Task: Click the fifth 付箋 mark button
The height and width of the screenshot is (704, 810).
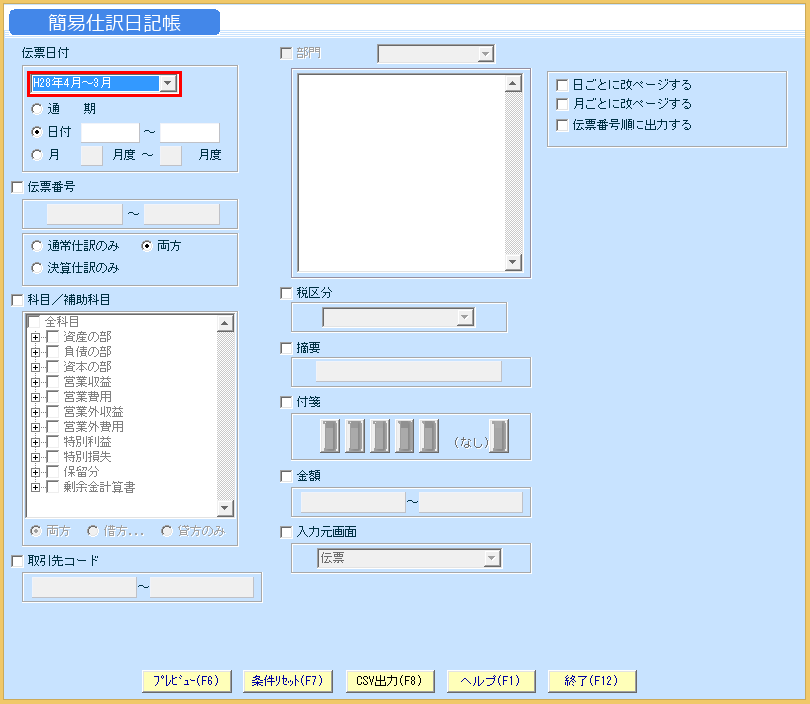Action: pos(426,436)
